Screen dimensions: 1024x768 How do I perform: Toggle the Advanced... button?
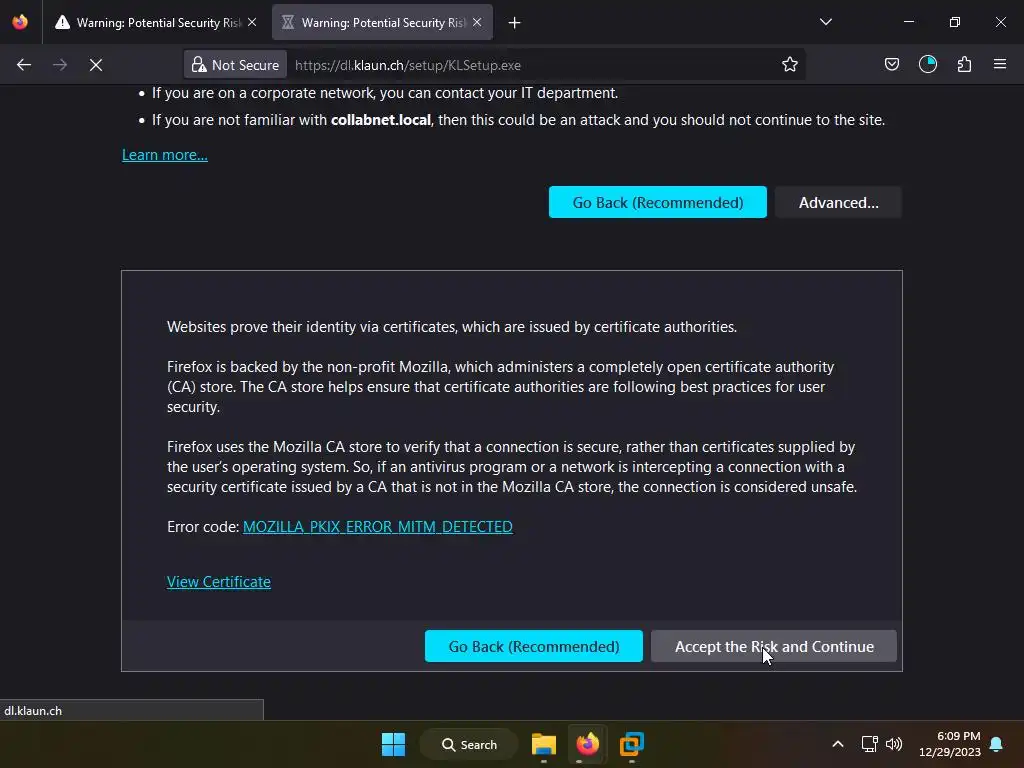click(839, 202)
